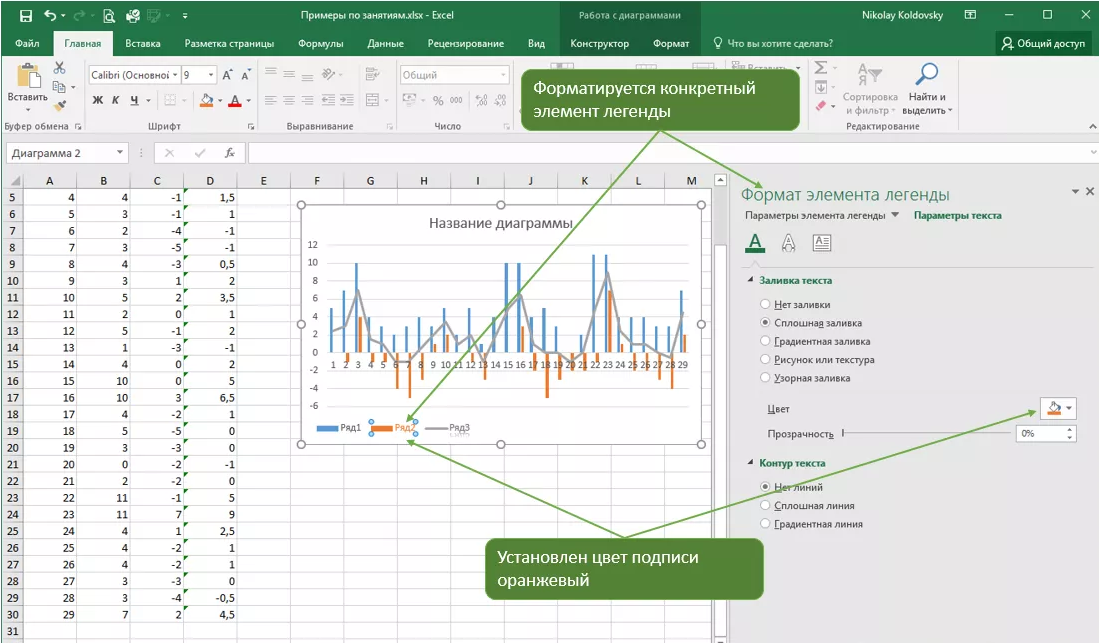This screenshot has width=1099, height=643.
Task: Click the Cut scissors icon
Action: 60,67
